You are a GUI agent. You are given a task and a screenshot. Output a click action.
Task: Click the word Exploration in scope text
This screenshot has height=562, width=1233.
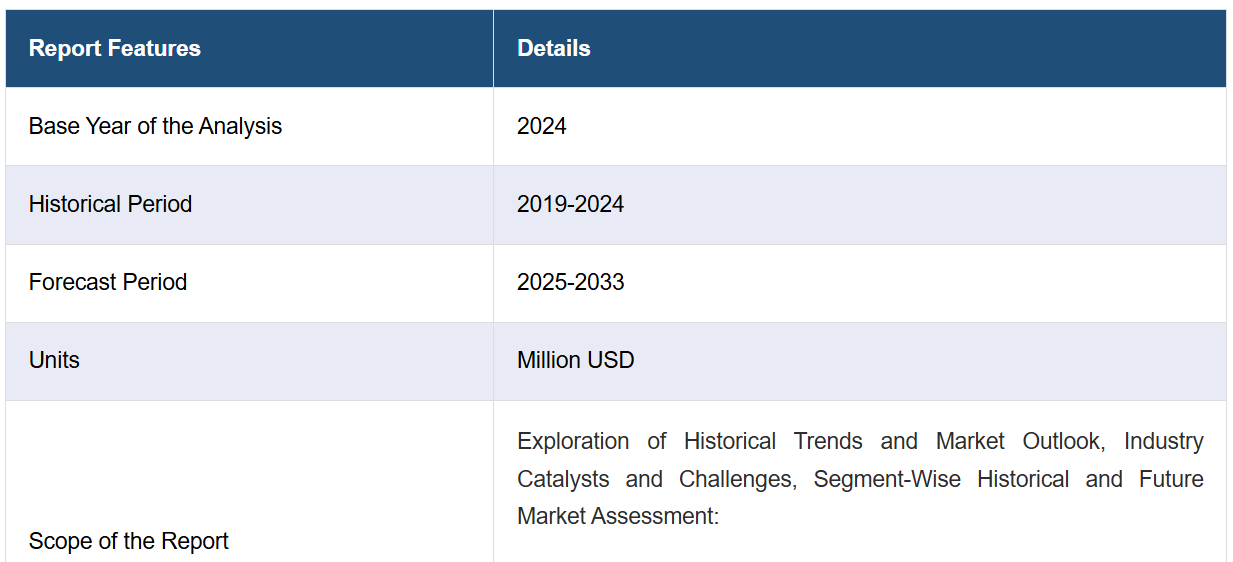tap(573, 441)
